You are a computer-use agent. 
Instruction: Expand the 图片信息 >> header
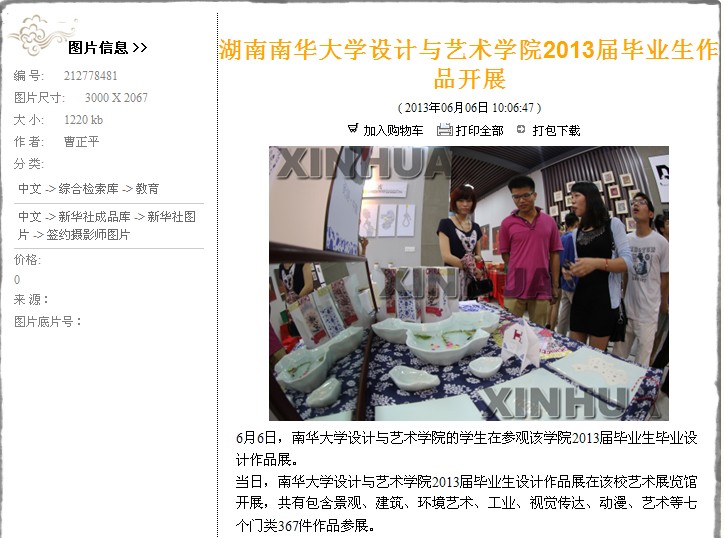108,48
